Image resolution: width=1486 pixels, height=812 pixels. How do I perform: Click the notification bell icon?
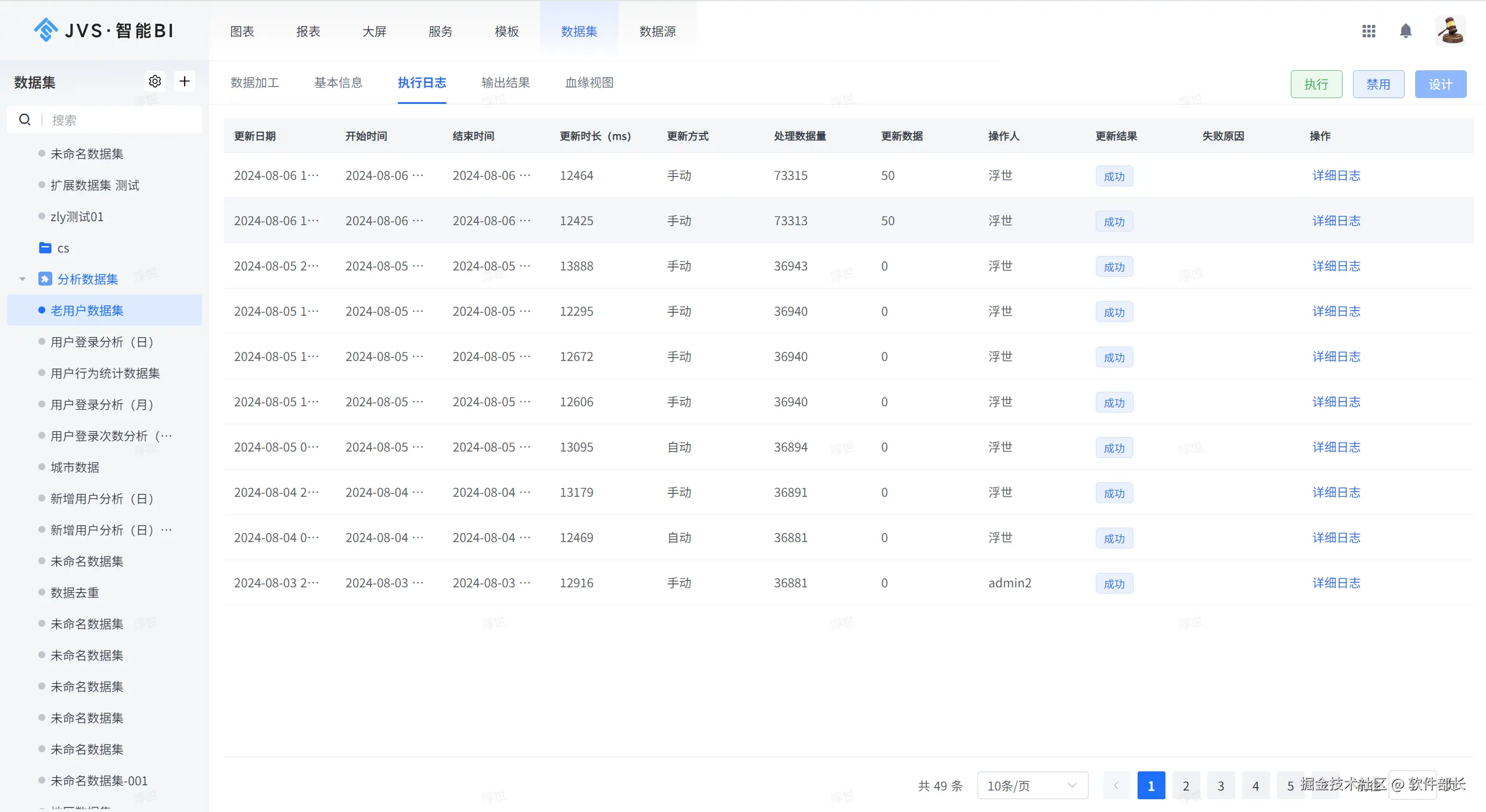point(1405,31)
